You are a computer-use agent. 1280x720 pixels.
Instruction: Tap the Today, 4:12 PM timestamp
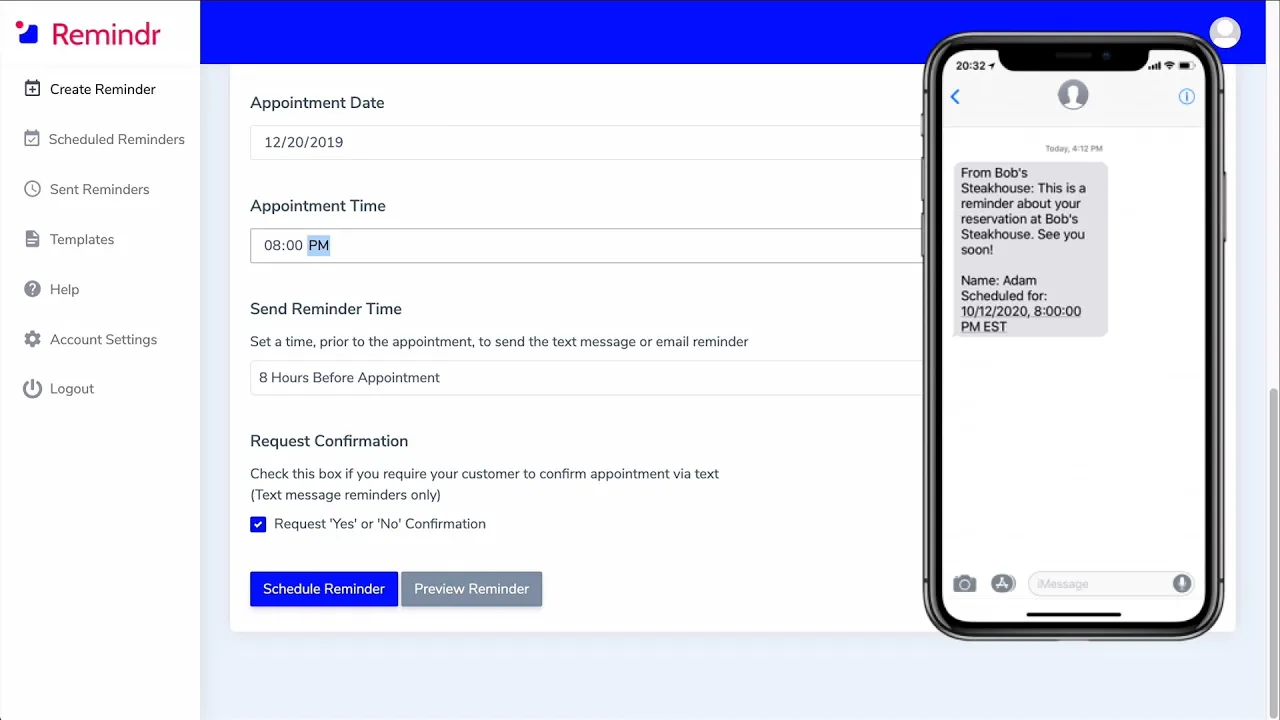pyautogui.click(x=1074, y=148)
